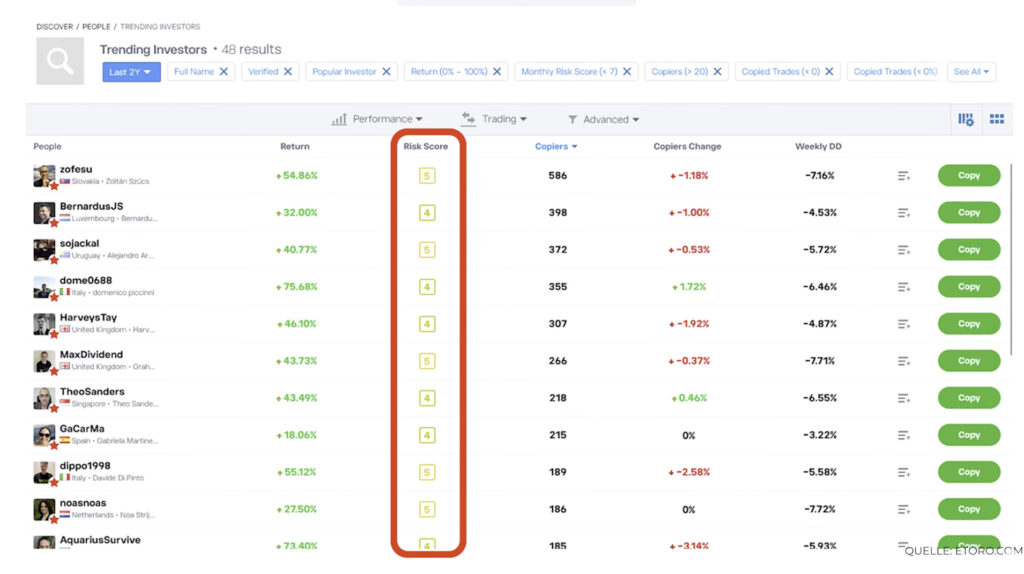Add MaxDividend to watchlist
Viewport: 1024px width, 574px height.
click(x=903, y=361)
